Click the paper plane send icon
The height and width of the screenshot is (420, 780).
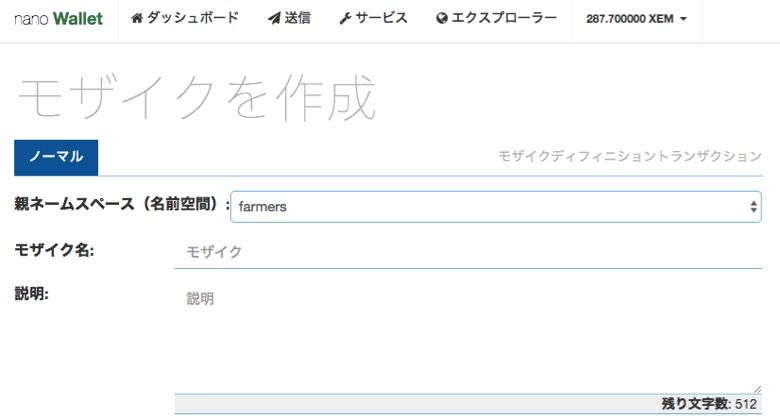pyautogui.click(x=274, y=19)
